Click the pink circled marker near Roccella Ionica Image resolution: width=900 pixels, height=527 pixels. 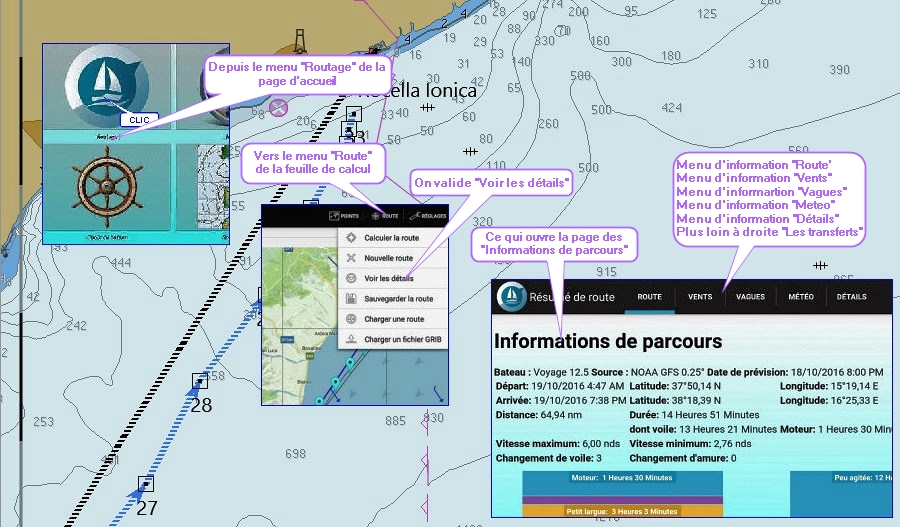tap(278, 108)
